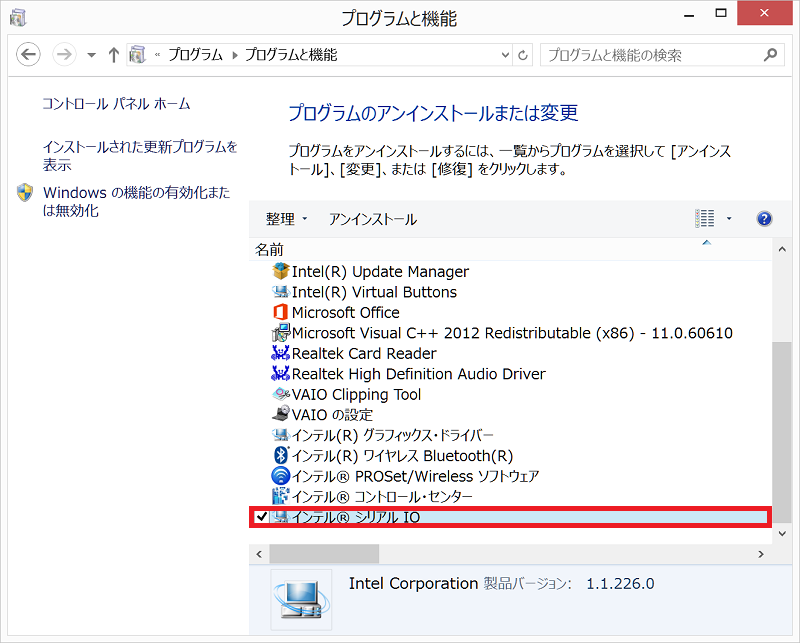Select インテル(R) ワイヤレス Bluetooth(R) entry
The height and width of the screenshot is (643, 800).
[402, 456]
